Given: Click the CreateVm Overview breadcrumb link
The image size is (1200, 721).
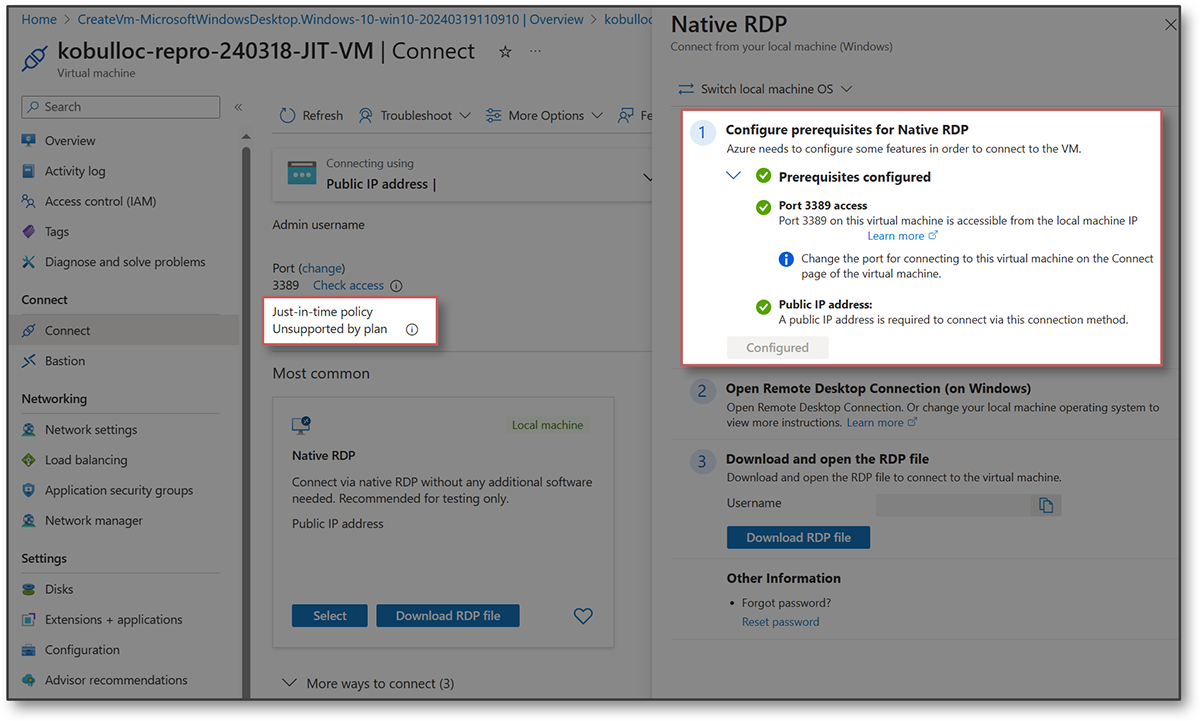Looking at the screenshot, I should (331, 19).
